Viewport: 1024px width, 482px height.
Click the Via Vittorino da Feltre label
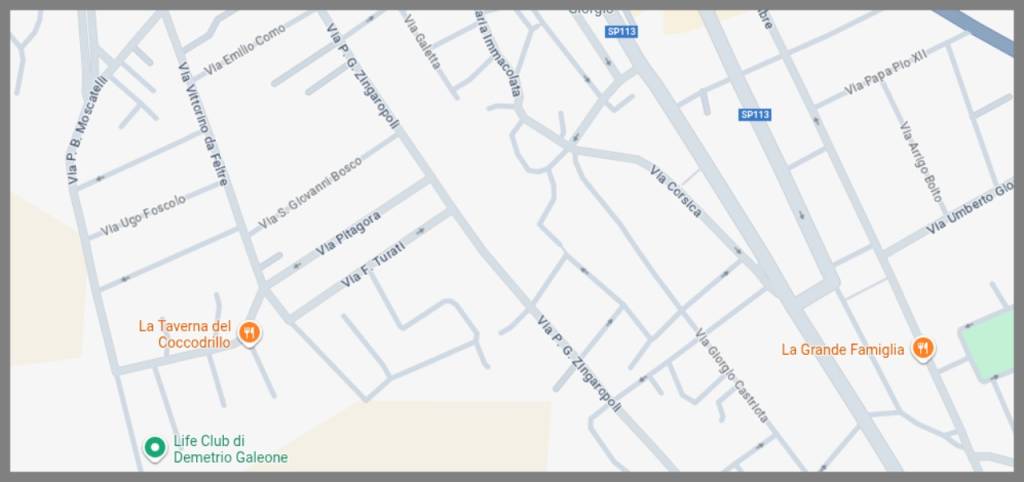point(203,124)
